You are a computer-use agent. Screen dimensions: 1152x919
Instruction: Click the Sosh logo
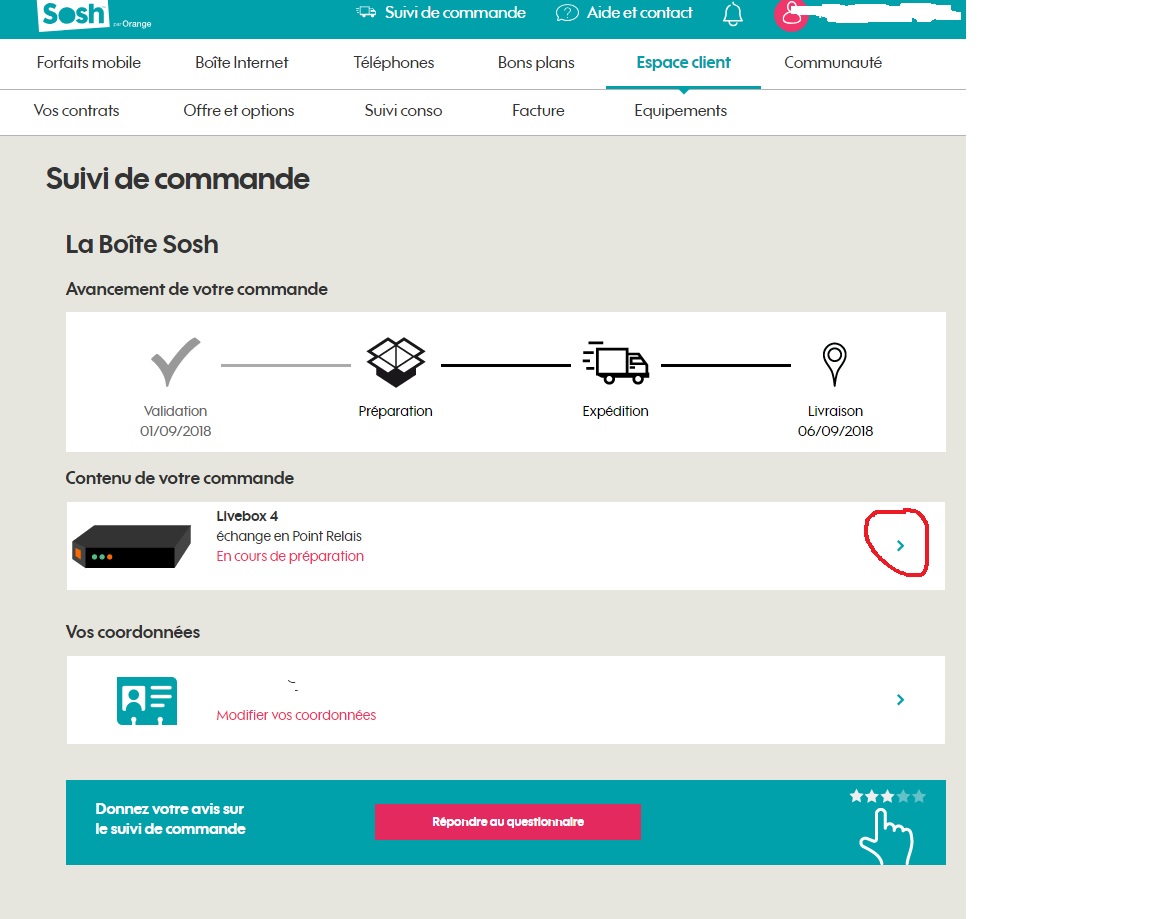tap(70, 15)
